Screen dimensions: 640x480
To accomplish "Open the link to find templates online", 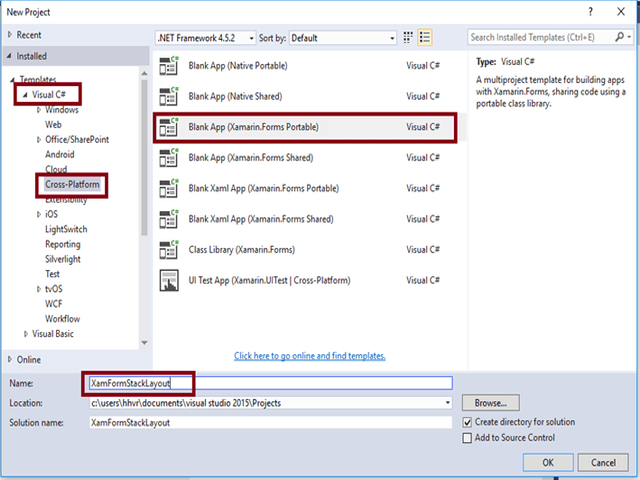I will (310, 356).
